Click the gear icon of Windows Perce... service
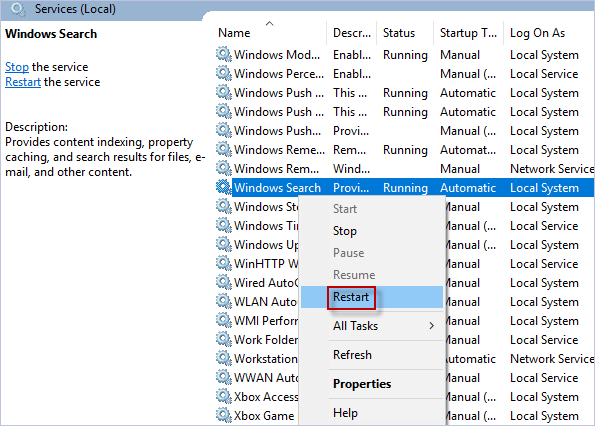 pos(224,74)
